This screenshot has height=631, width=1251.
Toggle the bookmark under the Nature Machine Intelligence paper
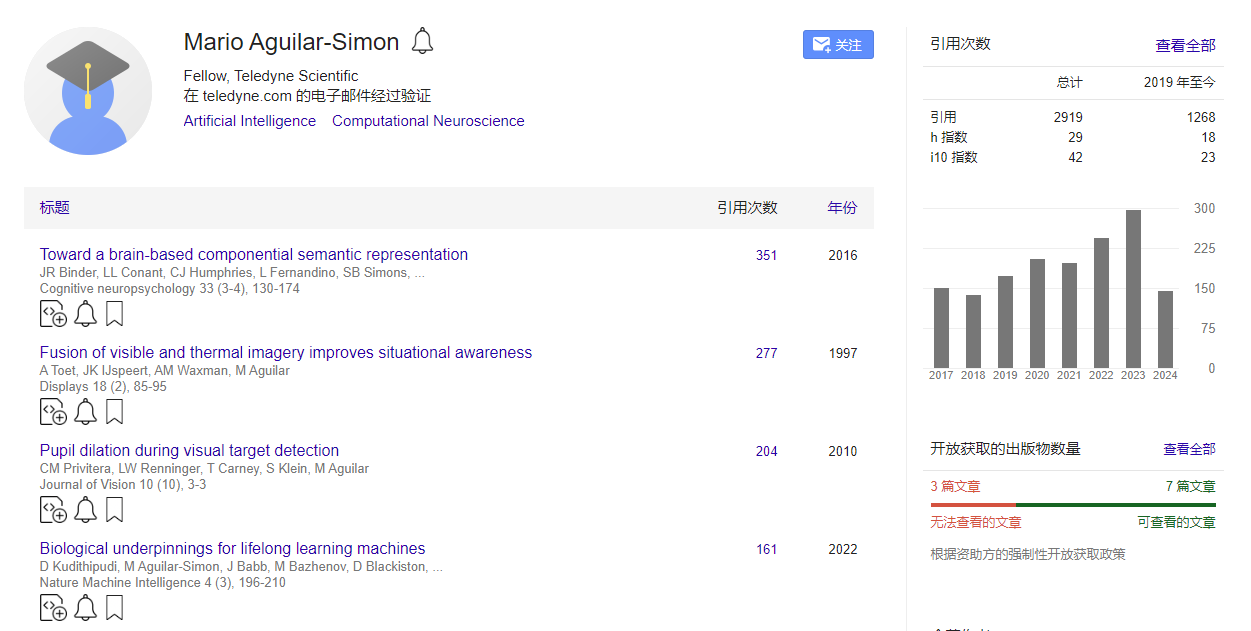click(x=114, y=608)
